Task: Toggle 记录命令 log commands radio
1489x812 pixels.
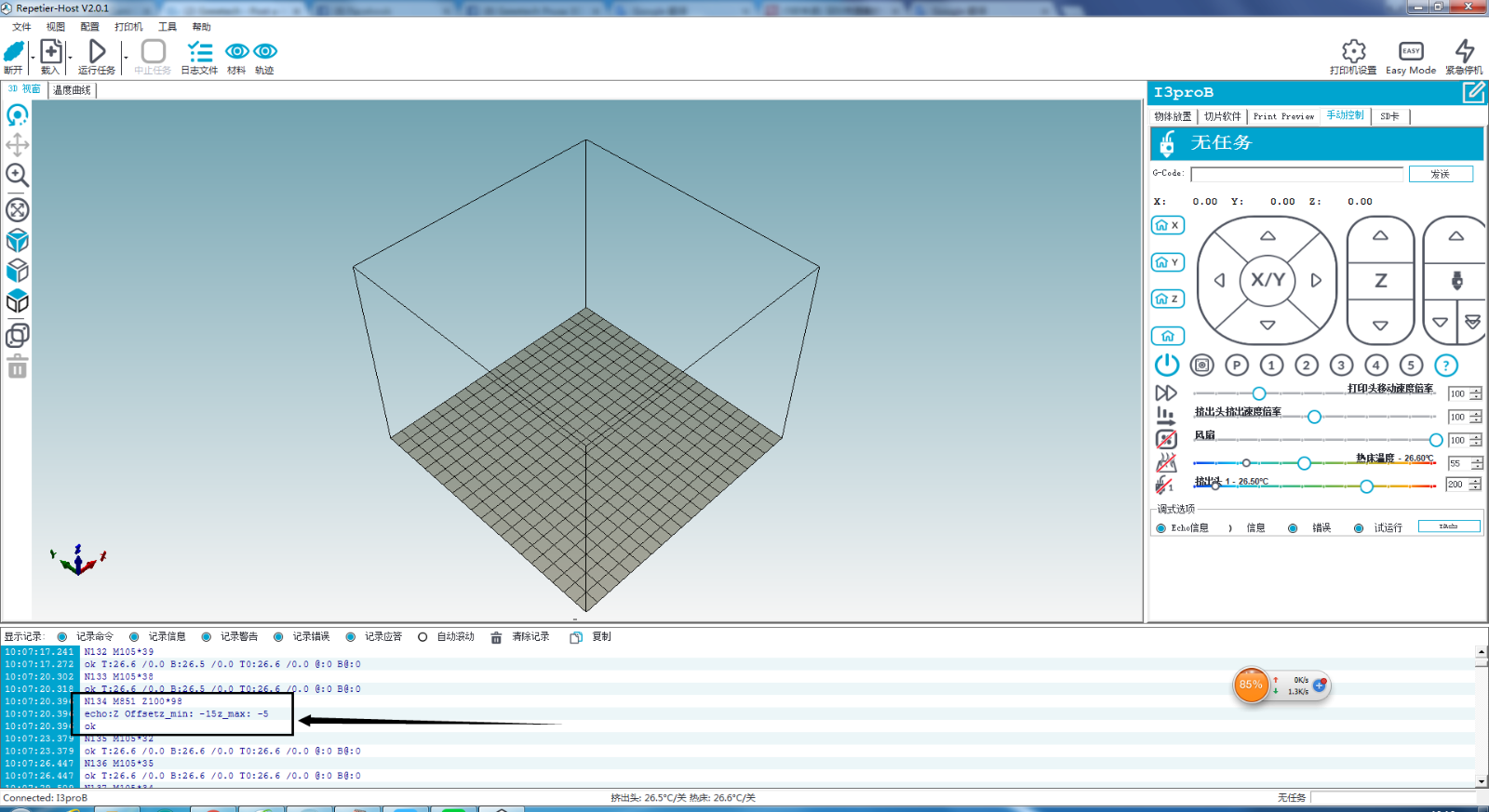Action: click(x=62, y=637)
